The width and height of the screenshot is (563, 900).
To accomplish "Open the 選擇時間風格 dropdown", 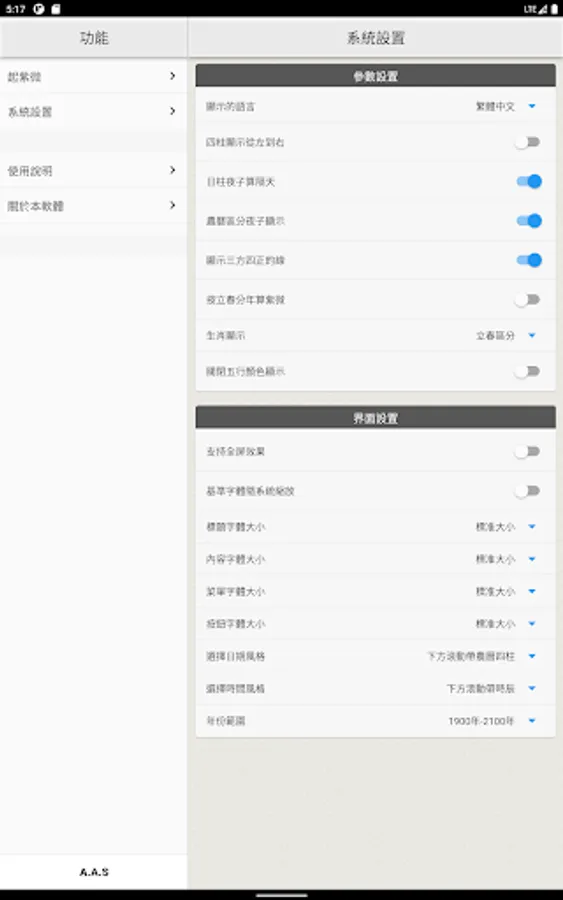I will (492, 688).
